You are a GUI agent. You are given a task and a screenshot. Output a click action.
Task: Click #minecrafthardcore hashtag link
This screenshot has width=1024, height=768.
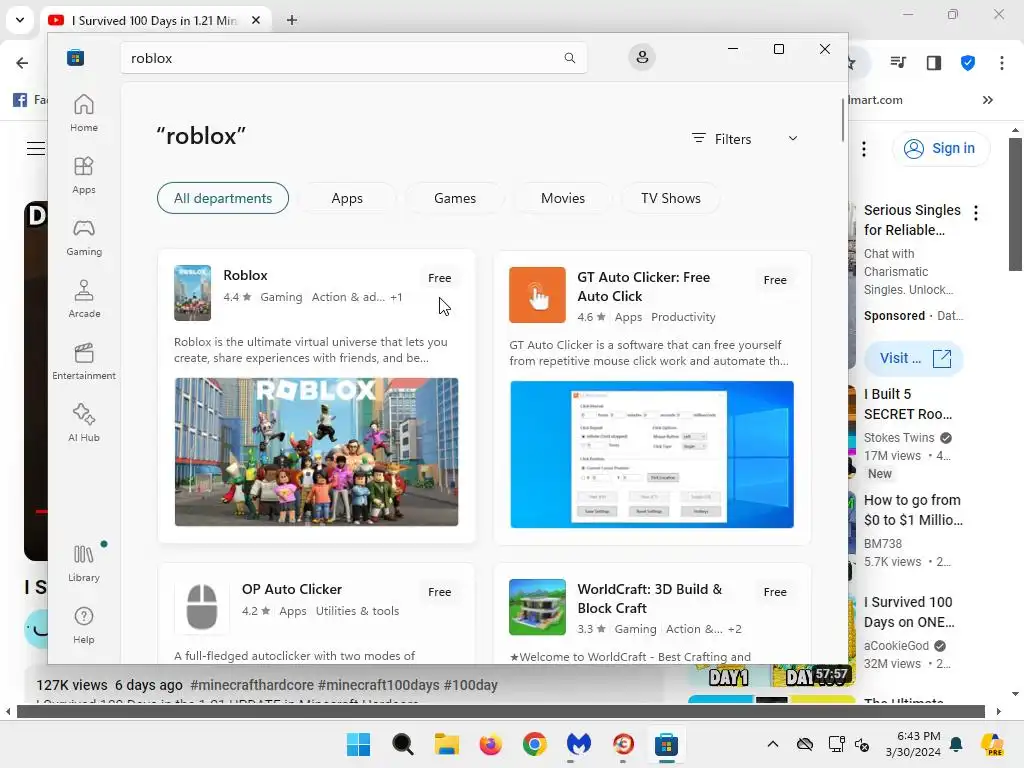[251, 685]
